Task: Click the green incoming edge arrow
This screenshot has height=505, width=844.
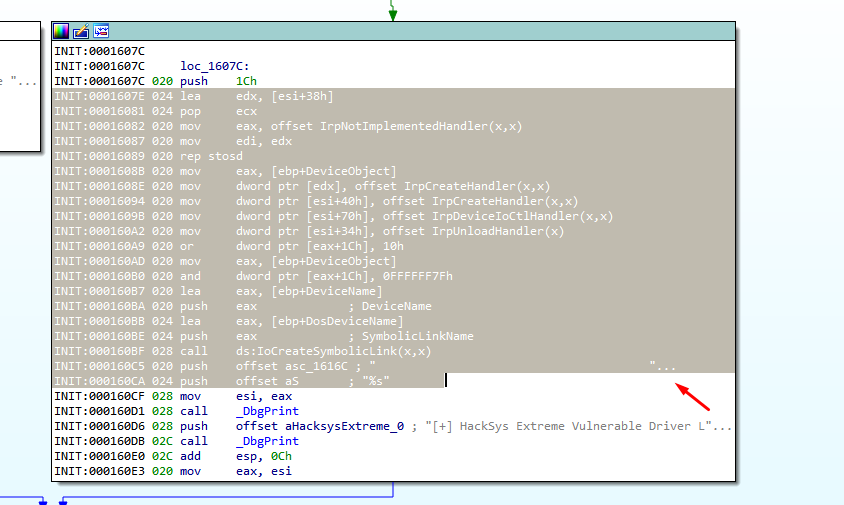Action: pyautogui.click(x=392, y=12)
